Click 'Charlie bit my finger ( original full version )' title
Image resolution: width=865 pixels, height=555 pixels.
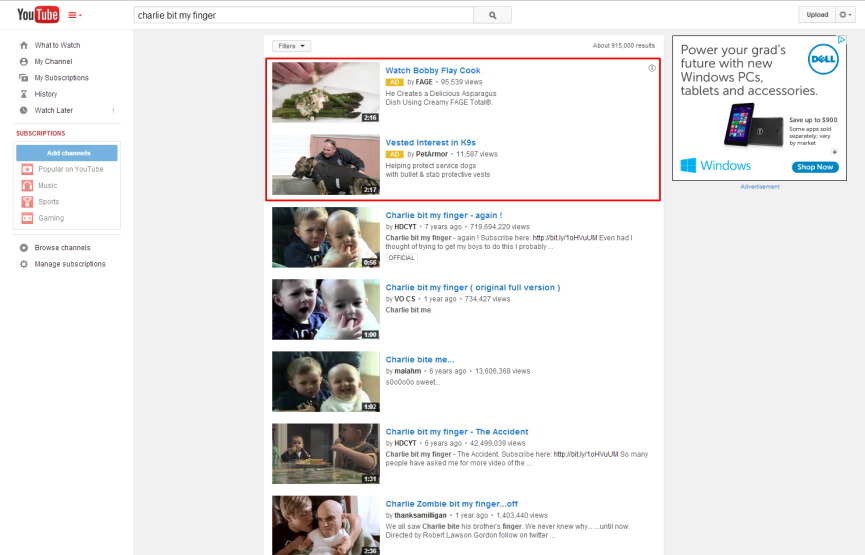point(473,287)
